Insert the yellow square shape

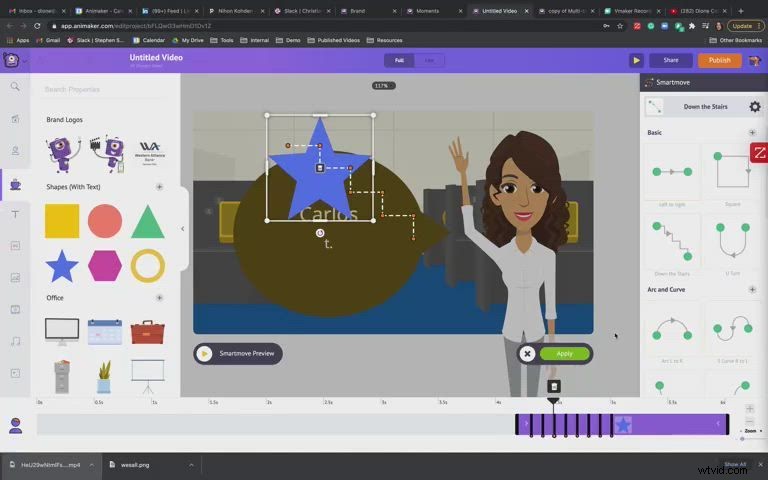point(62,221)
